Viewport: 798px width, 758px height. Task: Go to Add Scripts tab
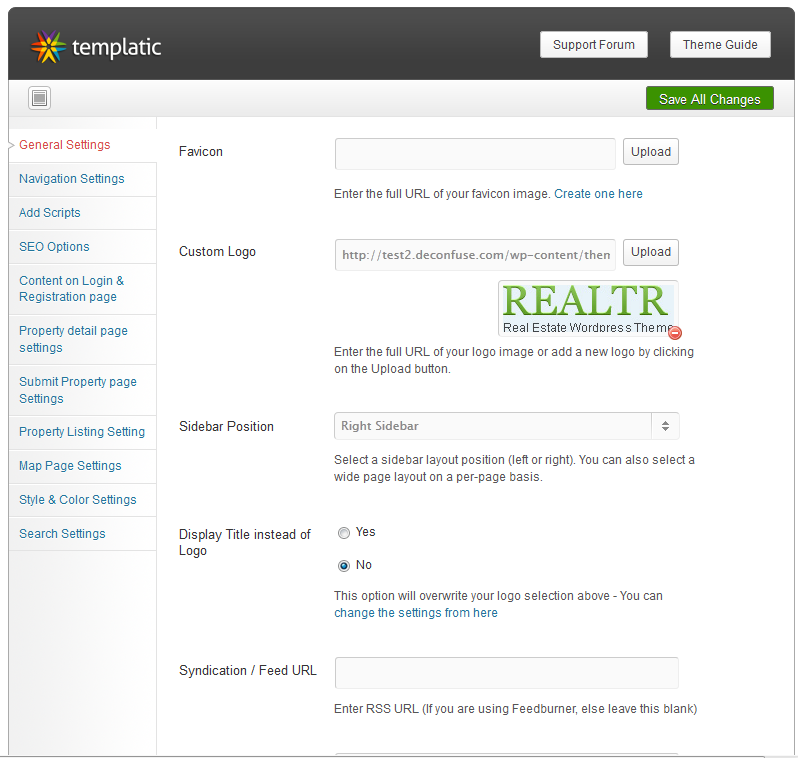click(82, 213)
